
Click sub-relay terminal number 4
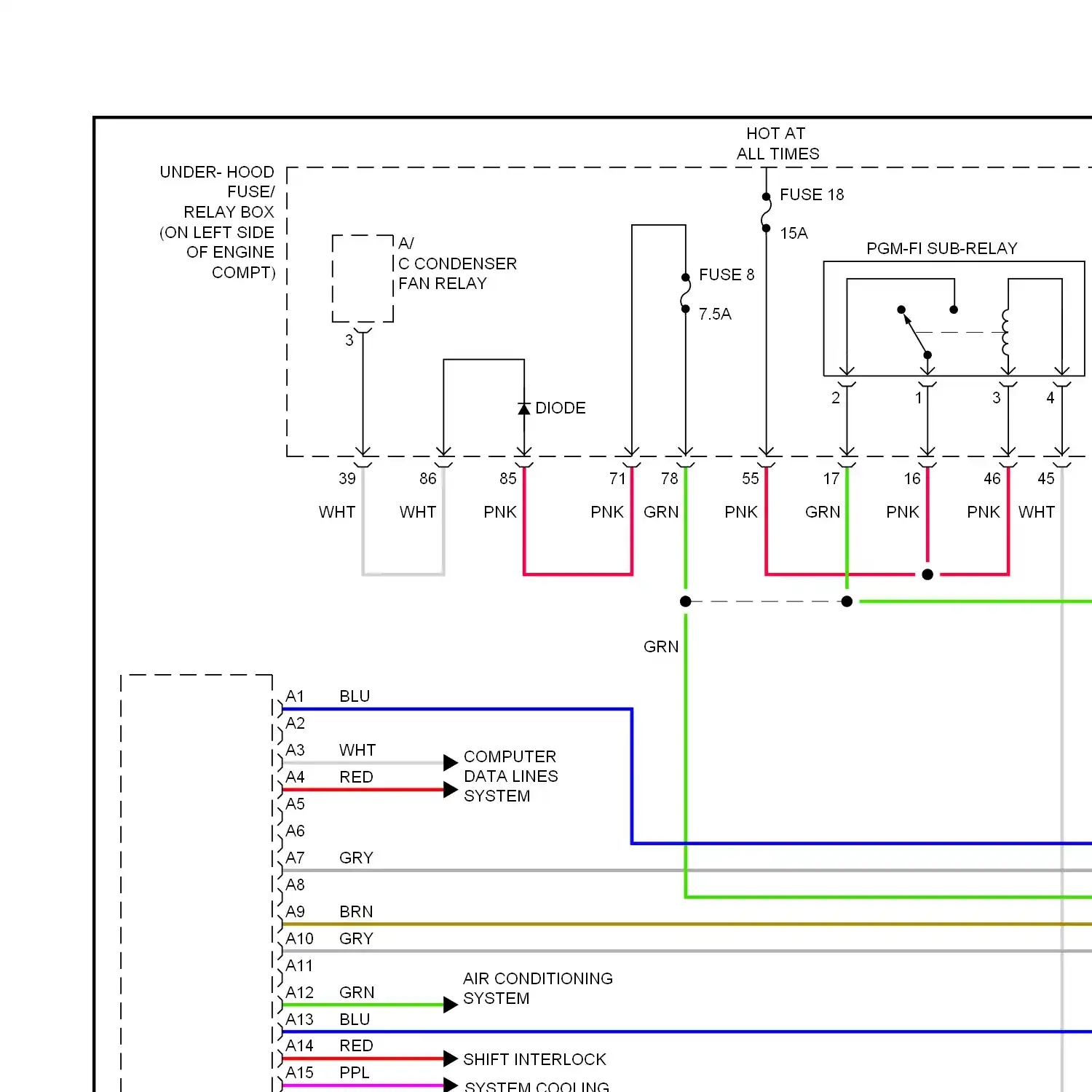pos(1051,397)
